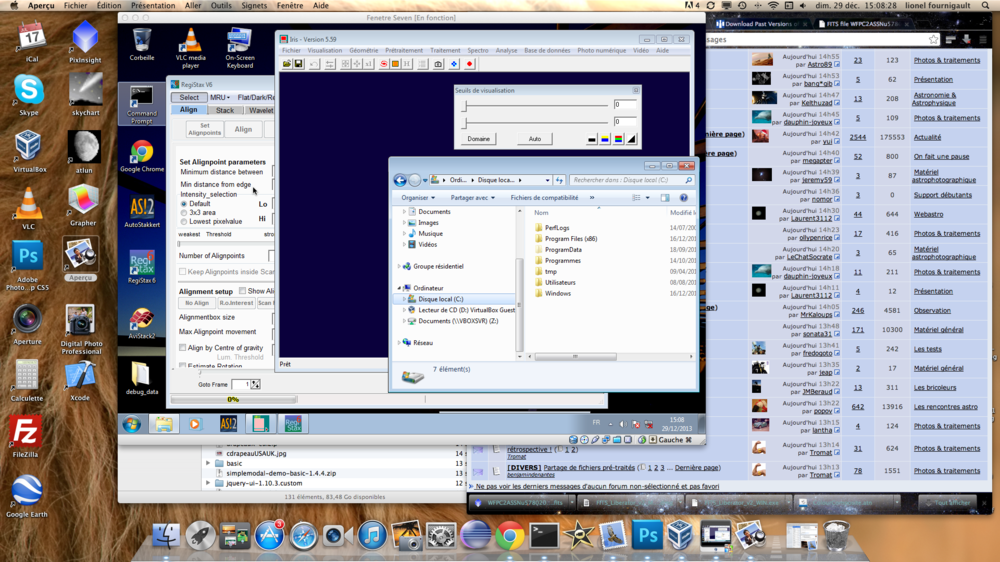Click the RGB three-color palette swatch in Seuils

618,139
